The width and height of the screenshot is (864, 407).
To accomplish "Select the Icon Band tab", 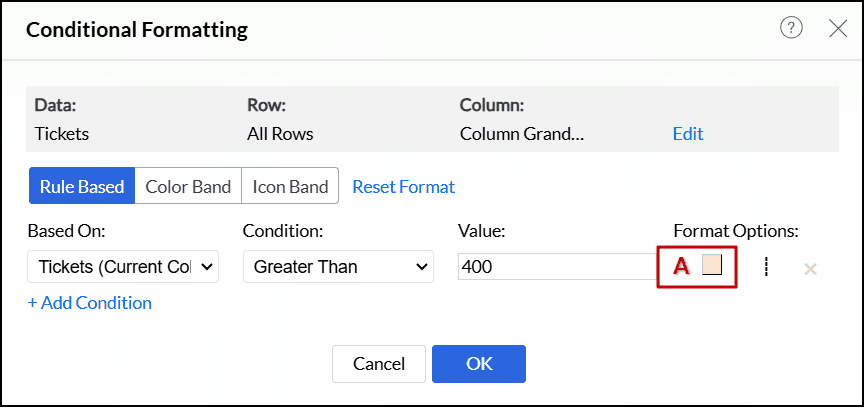I will point(290,186).
